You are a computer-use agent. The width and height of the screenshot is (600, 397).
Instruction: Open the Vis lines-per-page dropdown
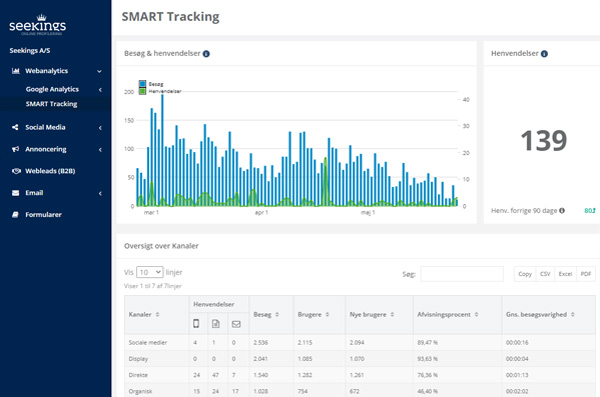150,272
